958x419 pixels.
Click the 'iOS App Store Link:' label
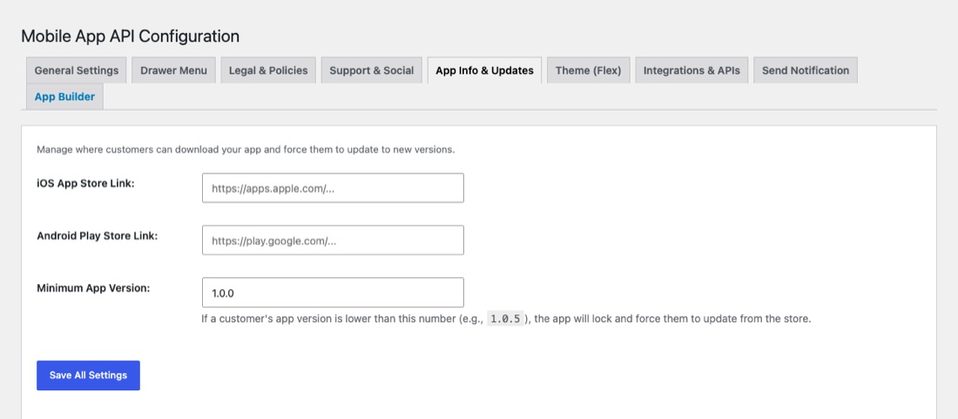(x=86, y=183)
